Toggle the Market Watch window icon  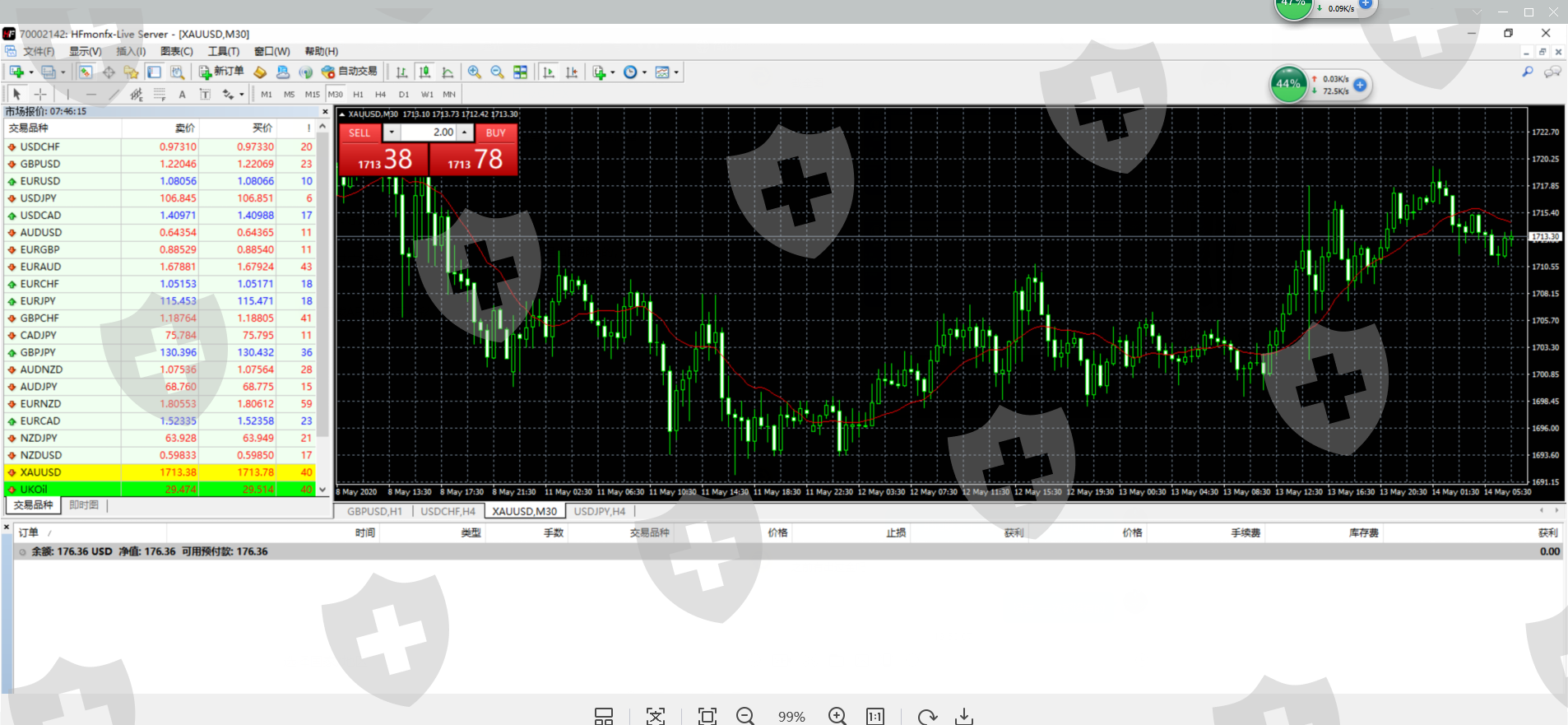(x=86, y=72)
